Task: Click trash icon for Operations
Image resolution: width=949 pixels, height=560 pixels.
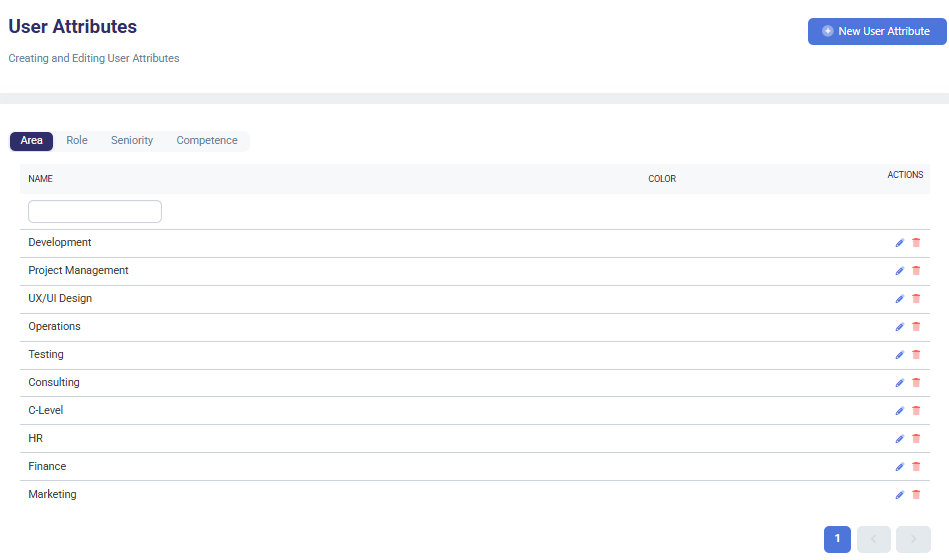Action: pyautogui.click(x=916, y=327)
